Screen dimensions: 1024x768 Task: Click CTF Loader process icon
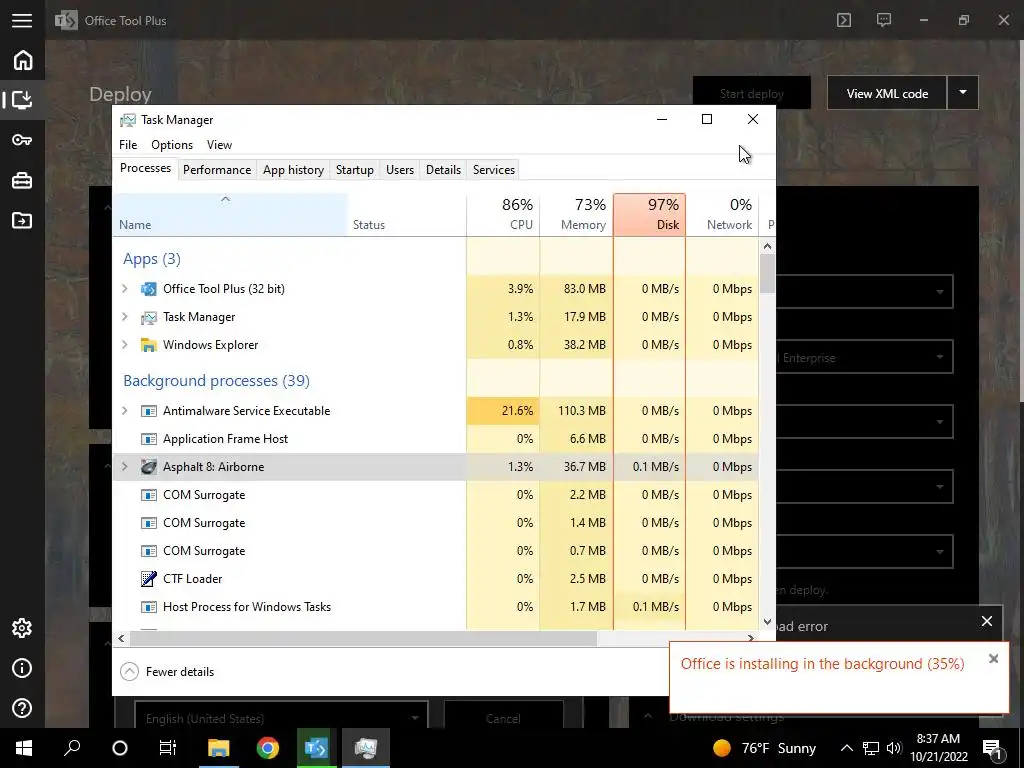149,579
